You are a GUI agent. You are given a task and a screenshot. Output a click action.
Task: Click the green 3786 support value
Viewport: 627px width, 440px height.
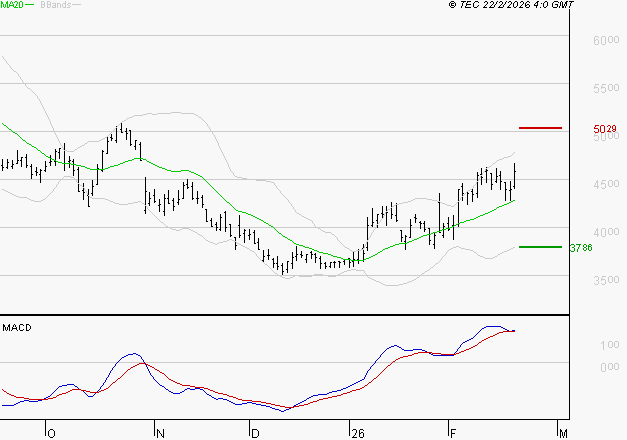(x=581, y=248)
